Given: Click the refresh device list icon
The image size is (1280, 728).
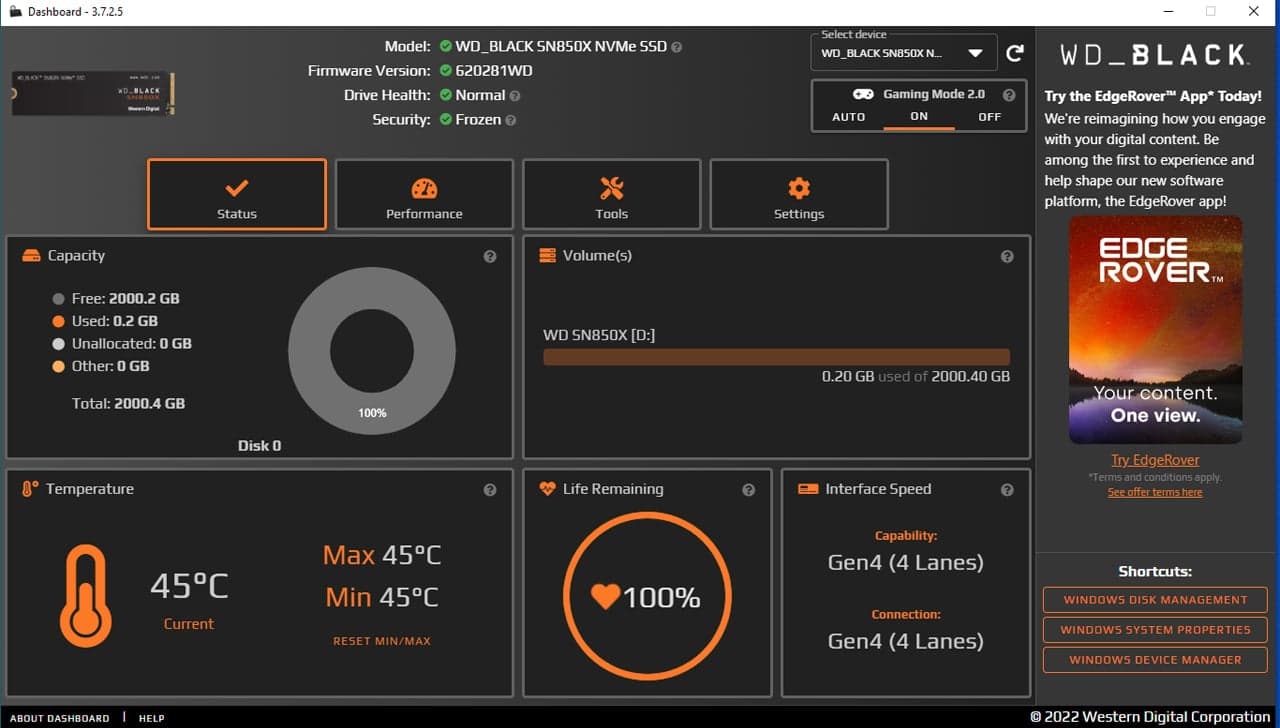Looking at the screenshot, I should 1015,53.
